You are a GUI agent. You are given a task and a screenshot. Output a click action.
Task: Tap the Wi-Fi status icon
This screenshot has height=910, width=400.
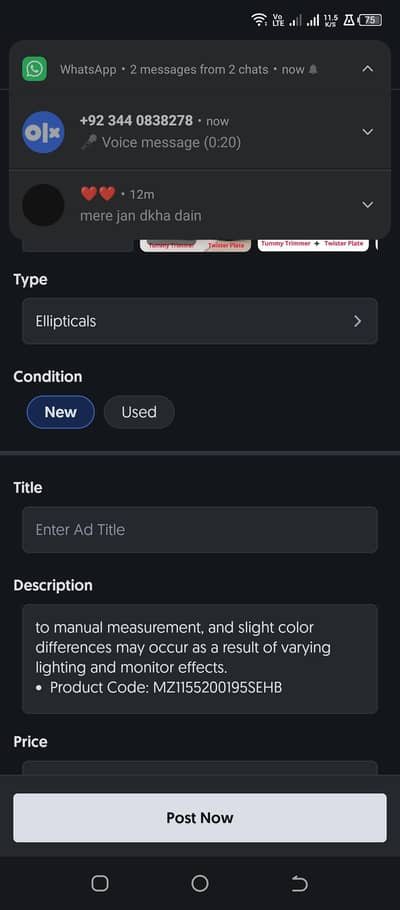coord(259,20)
